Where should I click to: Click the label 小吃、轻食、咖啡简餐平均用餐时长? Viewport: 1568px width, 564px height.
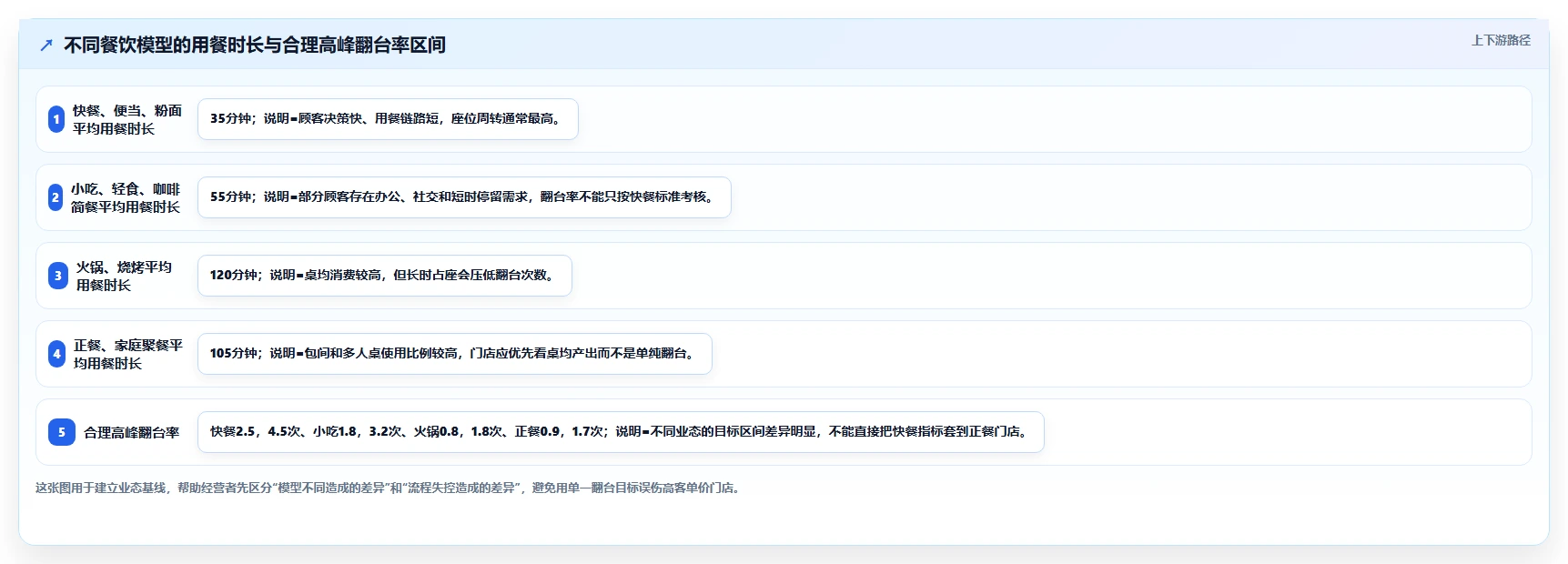click(x=126, y=197)
